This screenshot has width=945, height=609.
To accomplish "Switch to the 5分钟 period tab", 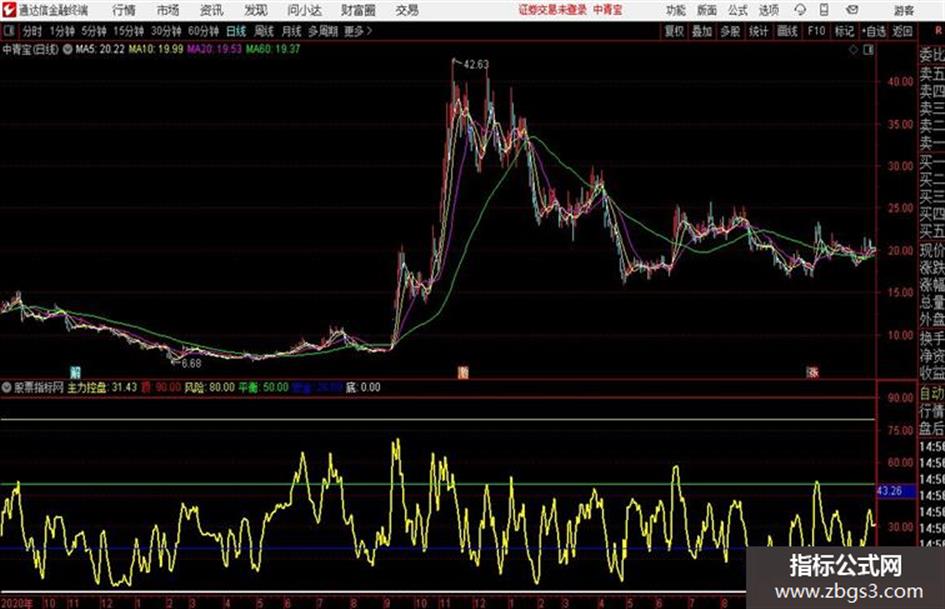I will click(93, 31).
